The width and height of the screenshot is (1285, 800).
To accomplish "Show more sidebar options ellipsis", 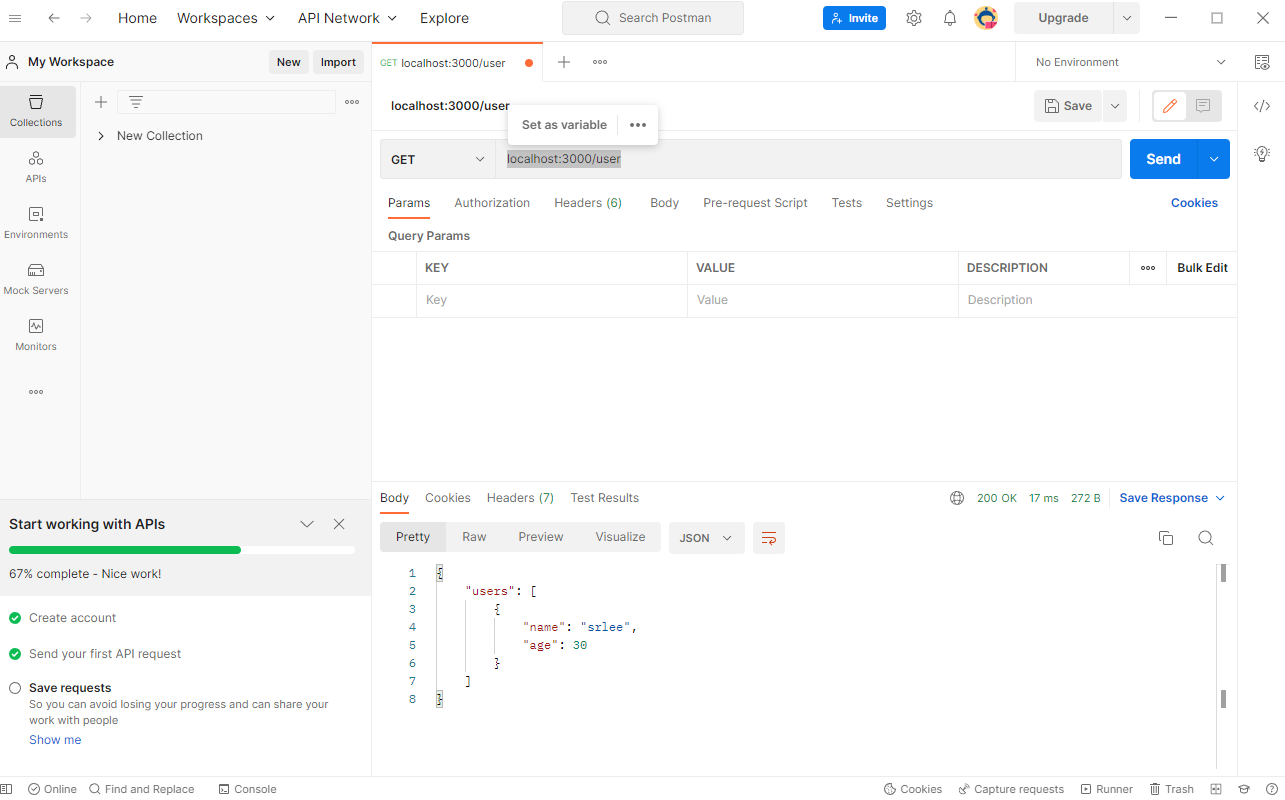I will pyautogui.click(x=36, y=392).
